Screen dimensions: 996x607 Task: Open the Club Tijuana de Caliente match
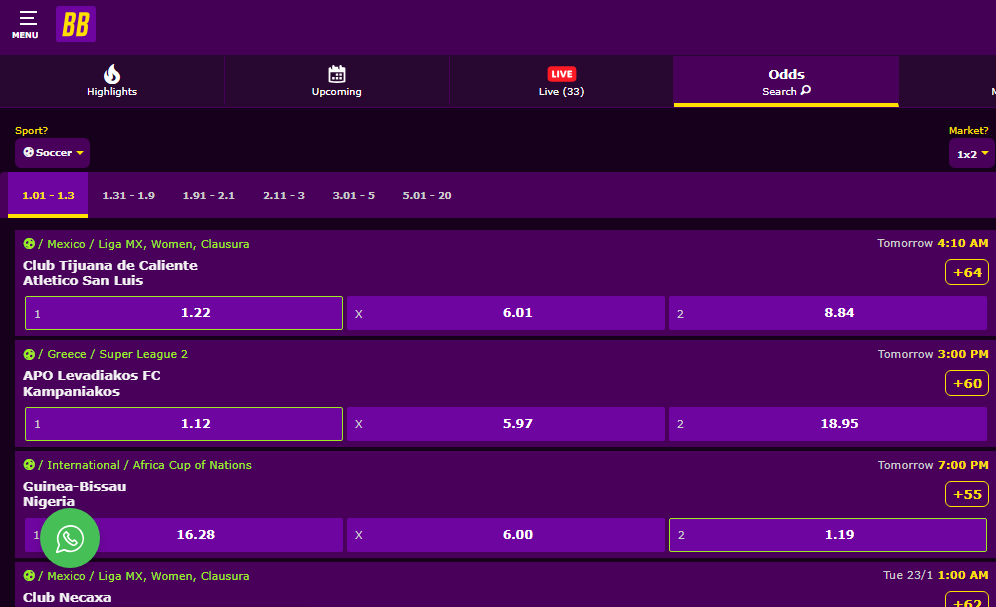coord(110,273)
